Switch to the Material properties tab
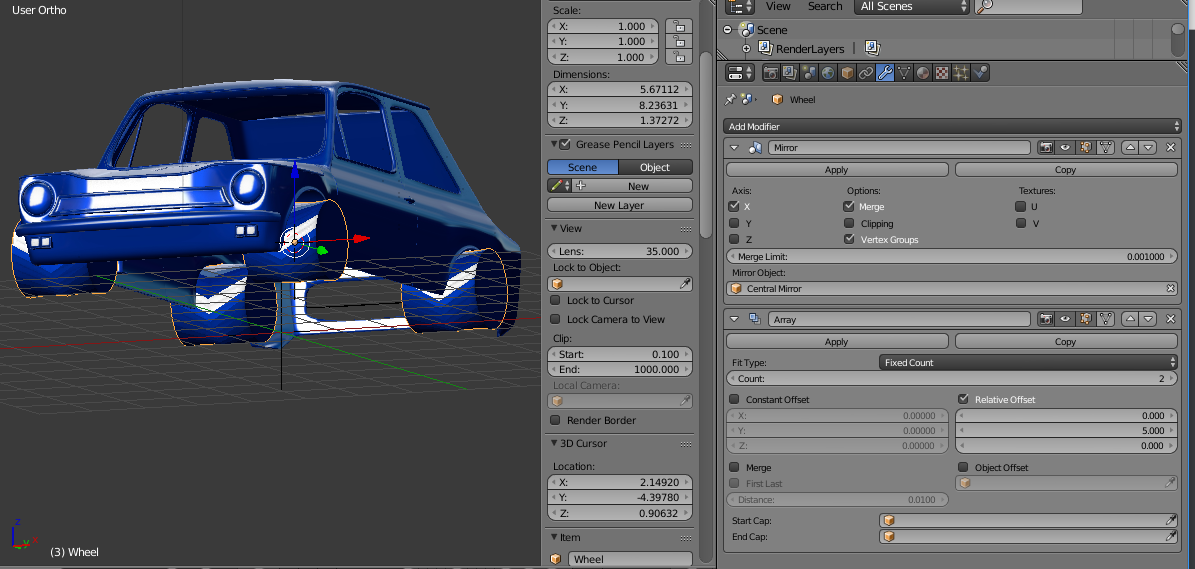 923,73
